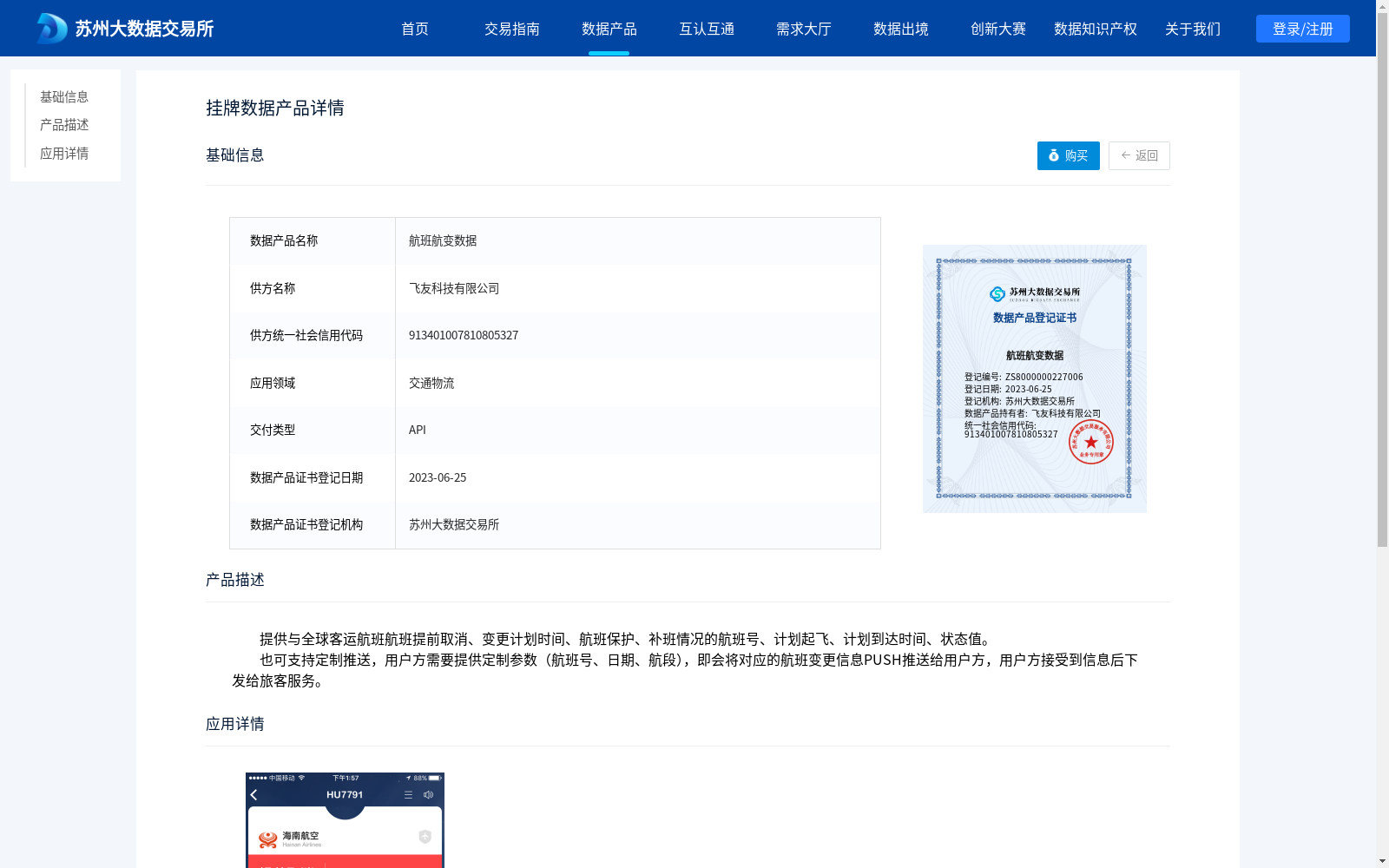
Task: Click the left arrow icon in 返回 button
Action: pyautogui.click(x=1126, y=155)
